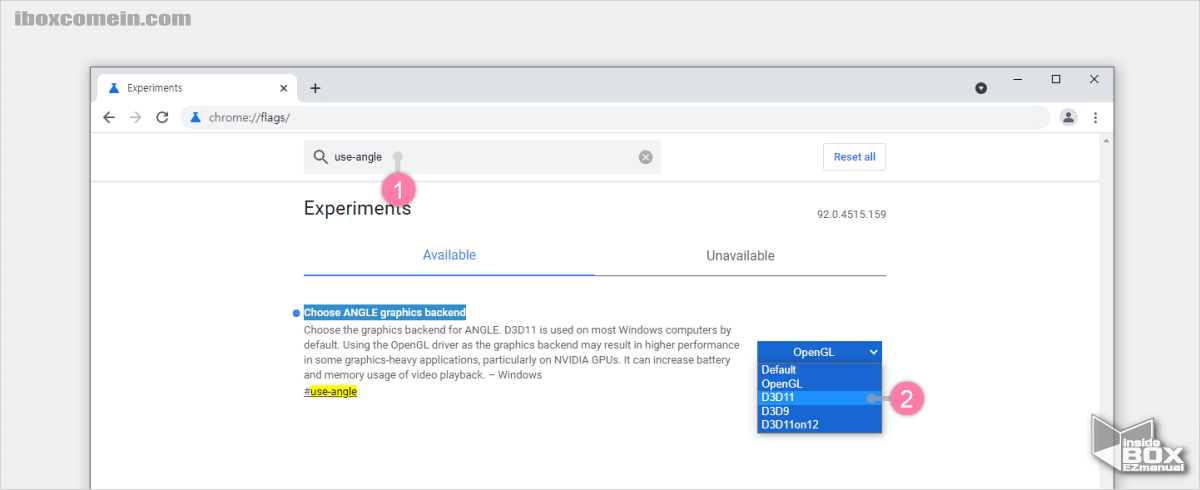
Task: Click the forward navigation arrow
Action: click(136, 118)
